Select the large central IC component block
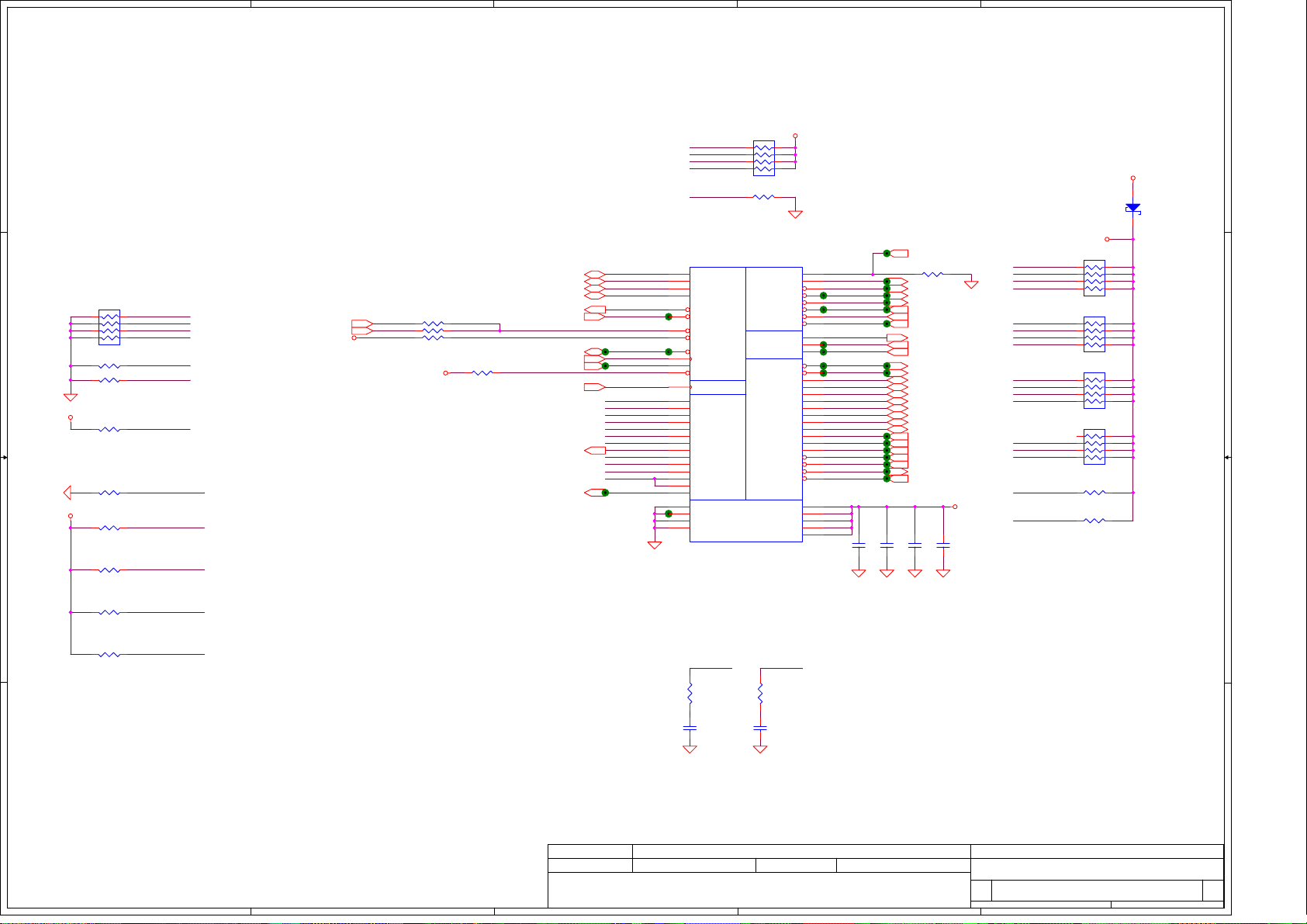 click(745, 404)
